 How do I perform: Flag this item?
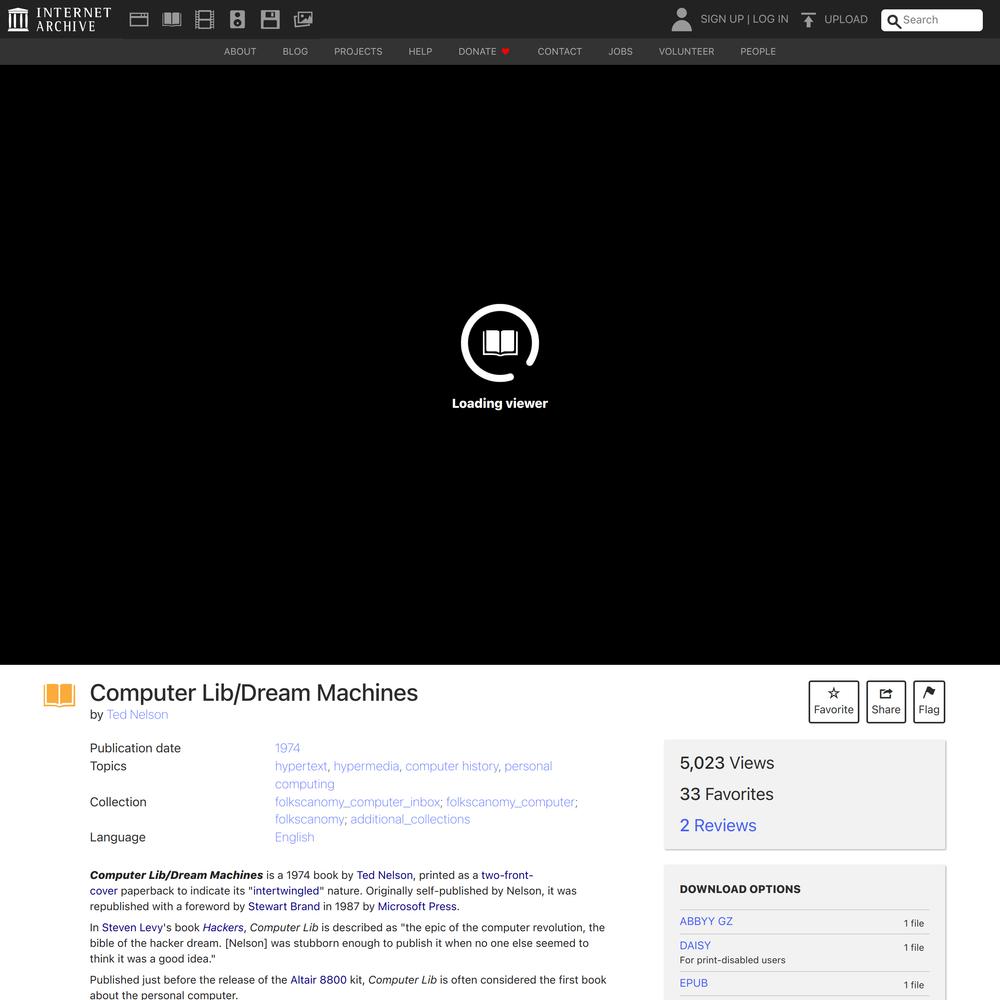click(929, 702)
